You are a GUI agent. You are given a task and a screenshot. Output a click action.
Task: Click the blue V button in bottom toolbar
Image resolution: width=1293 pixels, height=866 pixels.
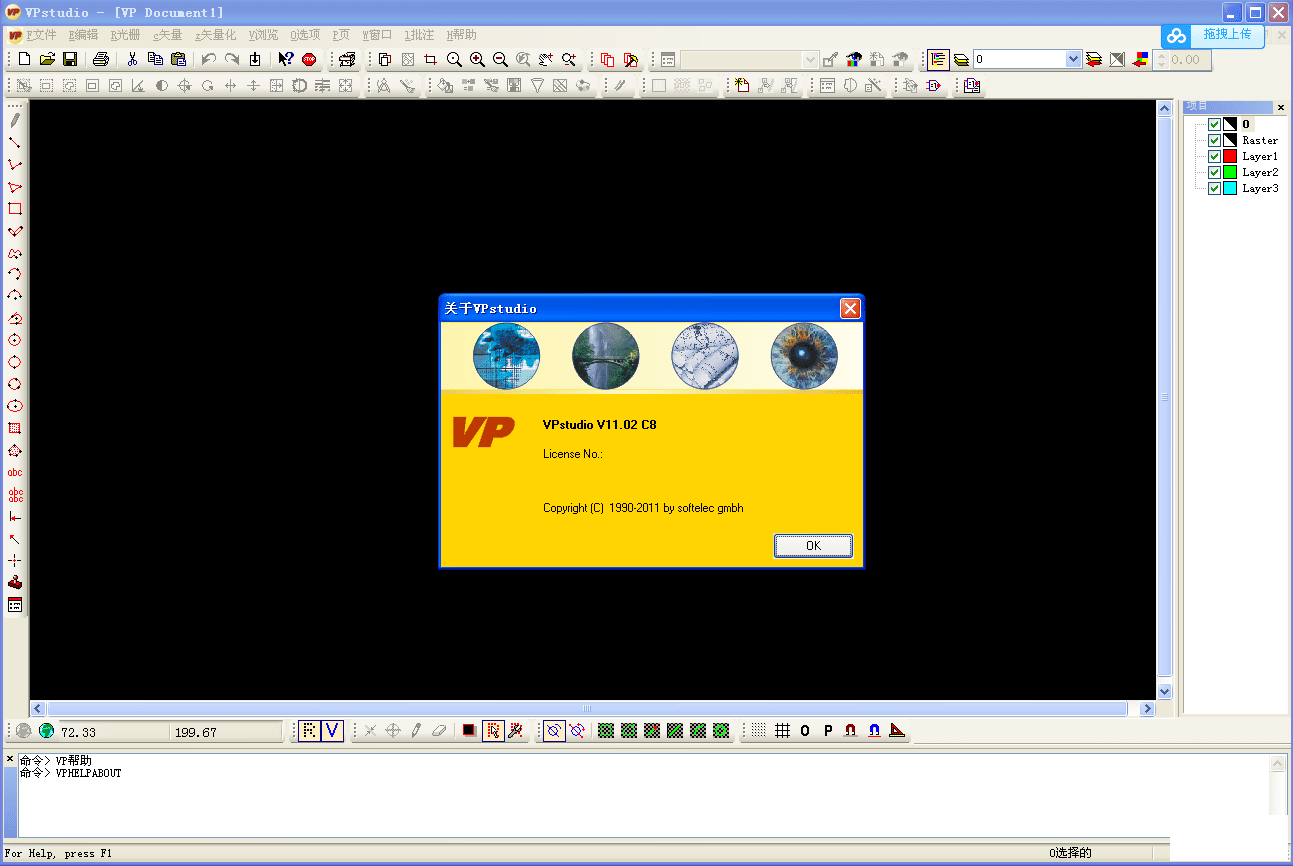(x=333, y=731)
